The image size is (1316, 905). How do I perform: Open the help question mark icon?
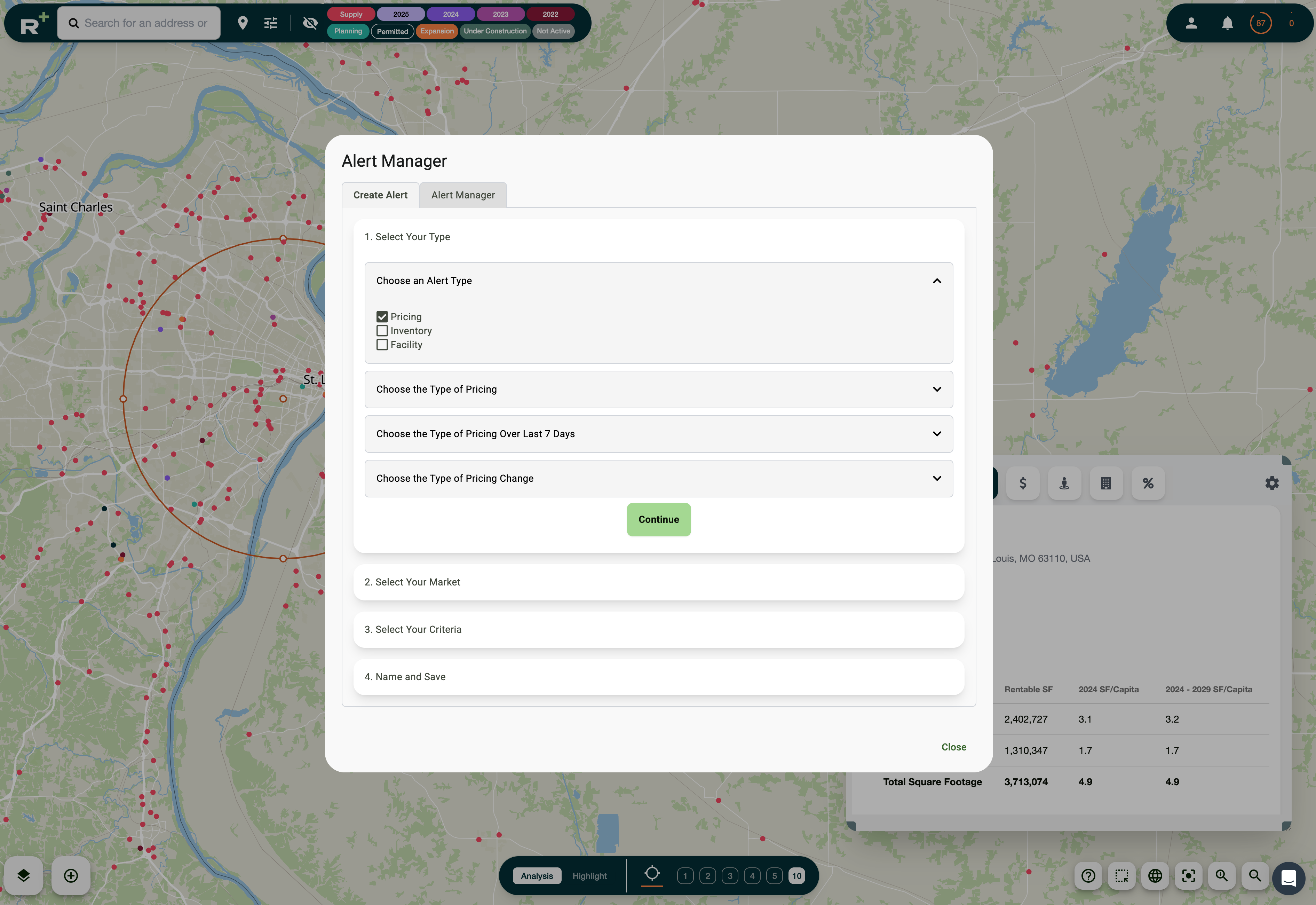click(x=1088, y=876)
